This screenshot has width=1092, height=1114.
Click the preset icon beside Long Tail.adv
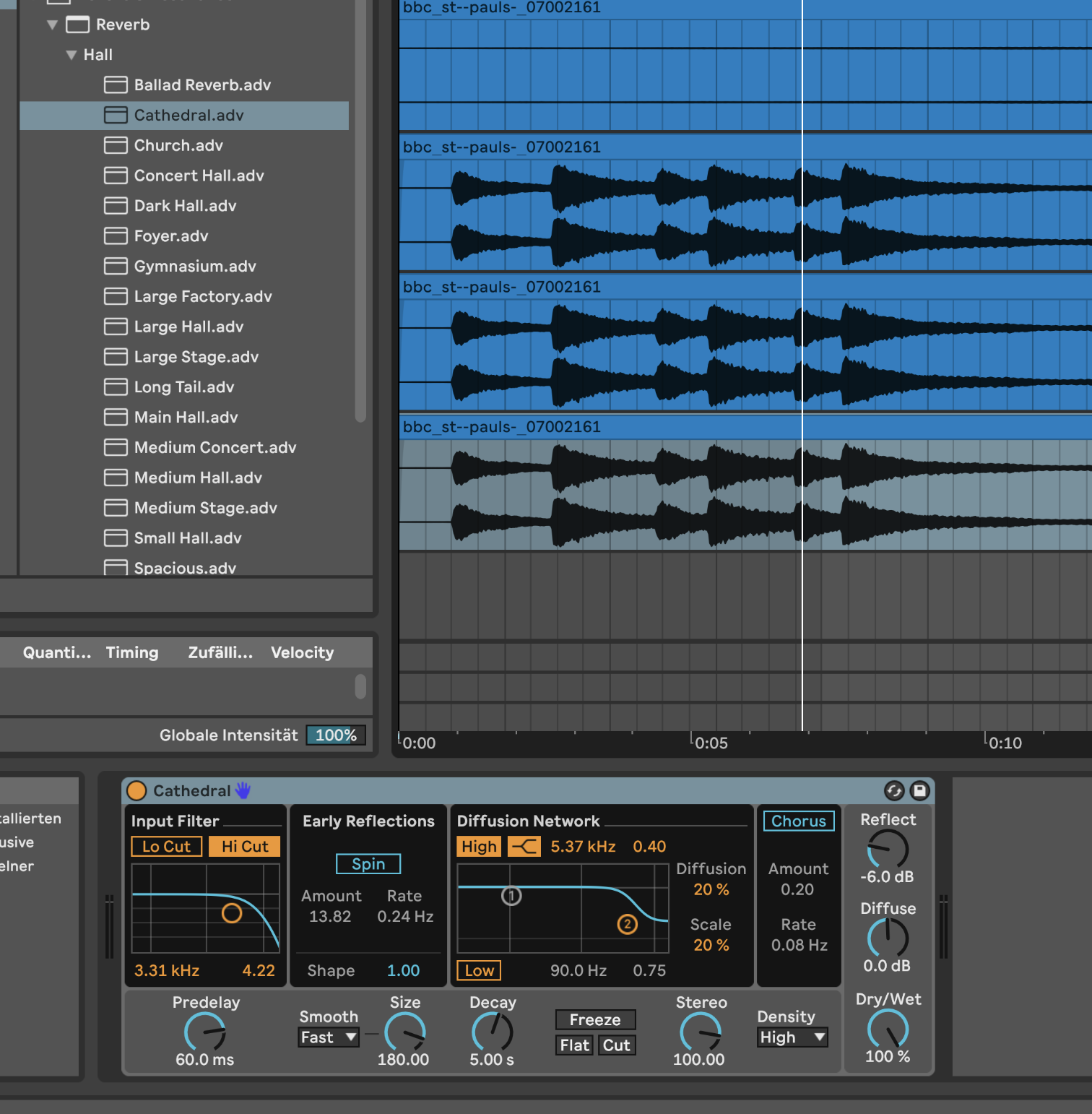coord(116,387)
